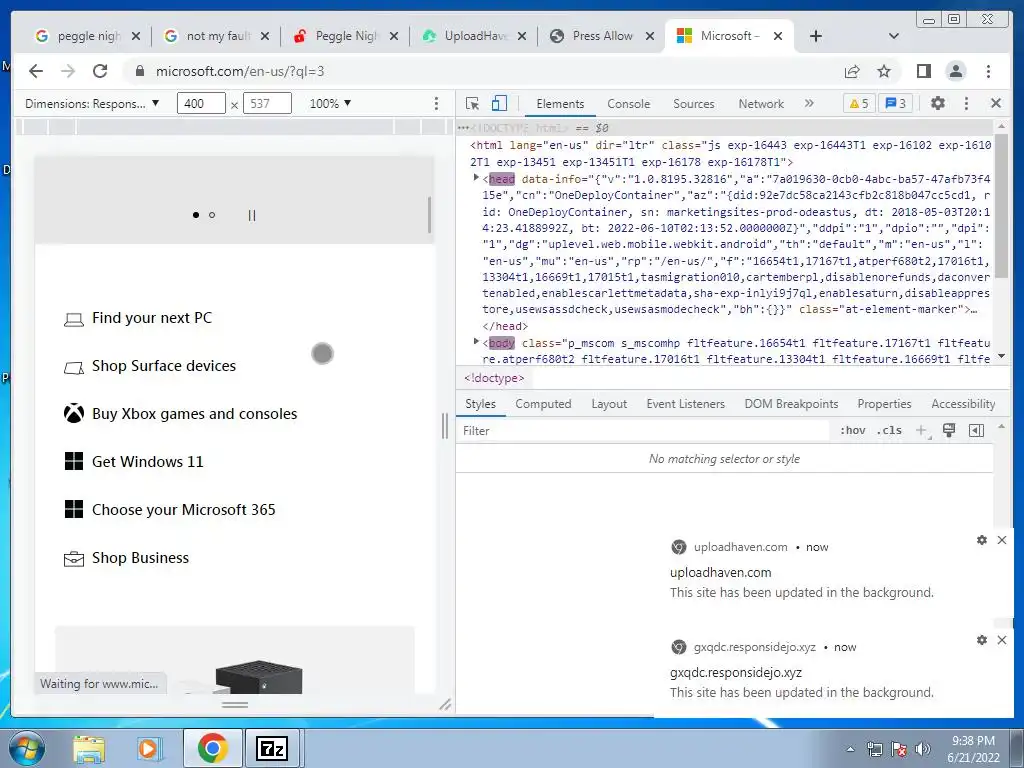Dismiss the uploadhaven.com notification

tap(1002, 540)
